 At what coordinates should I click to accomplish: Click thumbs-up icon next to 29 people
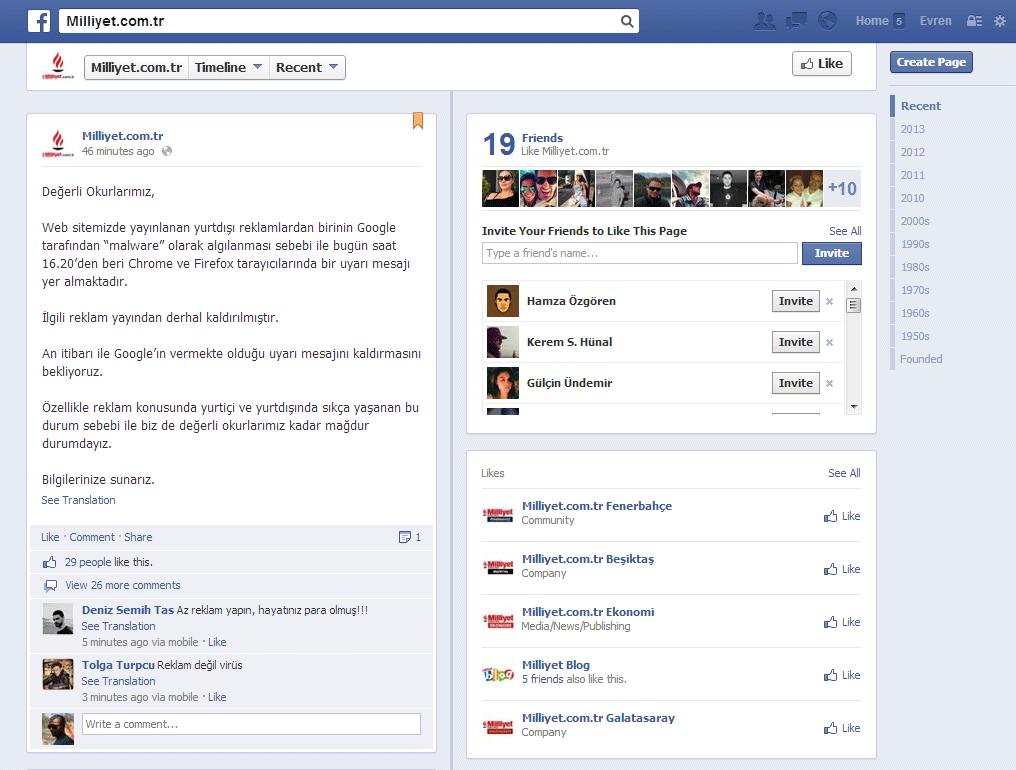click(49, 562)
